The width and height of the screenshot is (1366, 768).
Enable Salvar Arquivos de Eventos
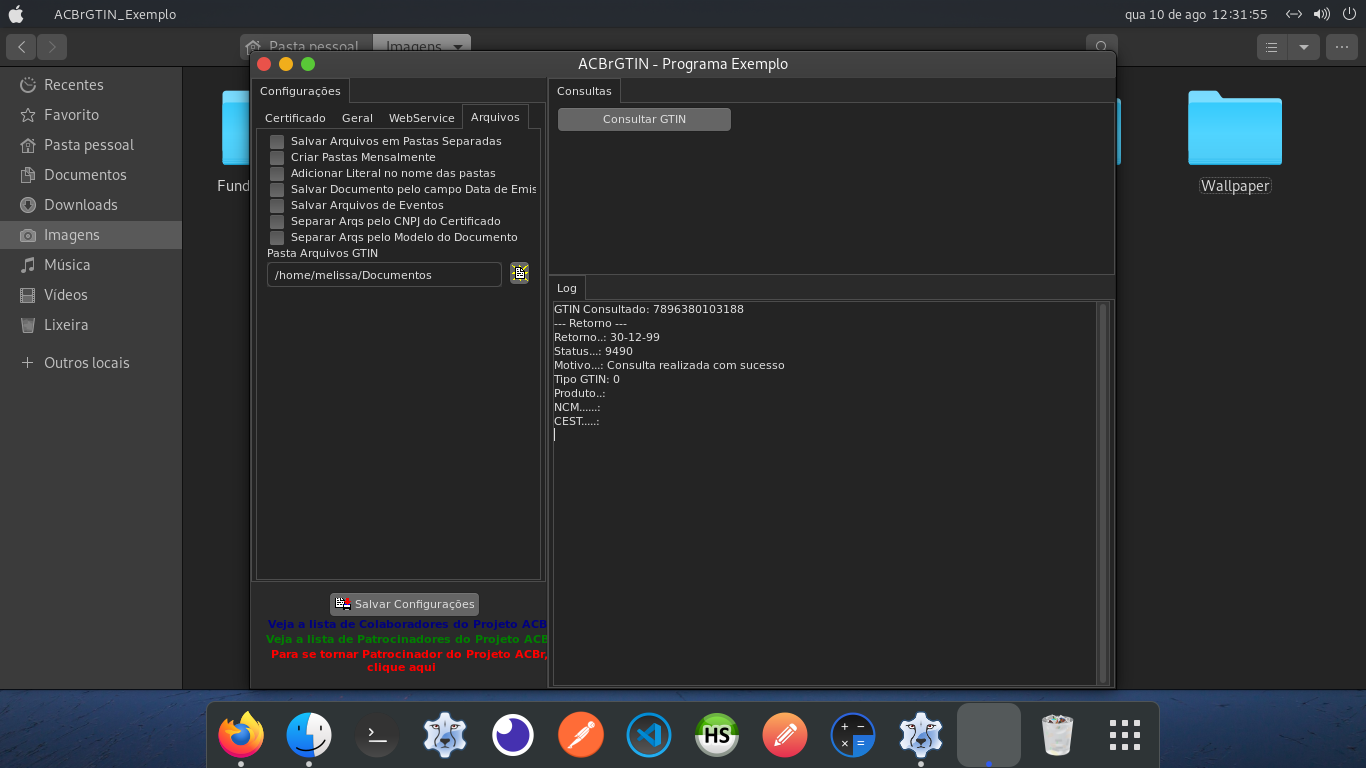point(277,206)
